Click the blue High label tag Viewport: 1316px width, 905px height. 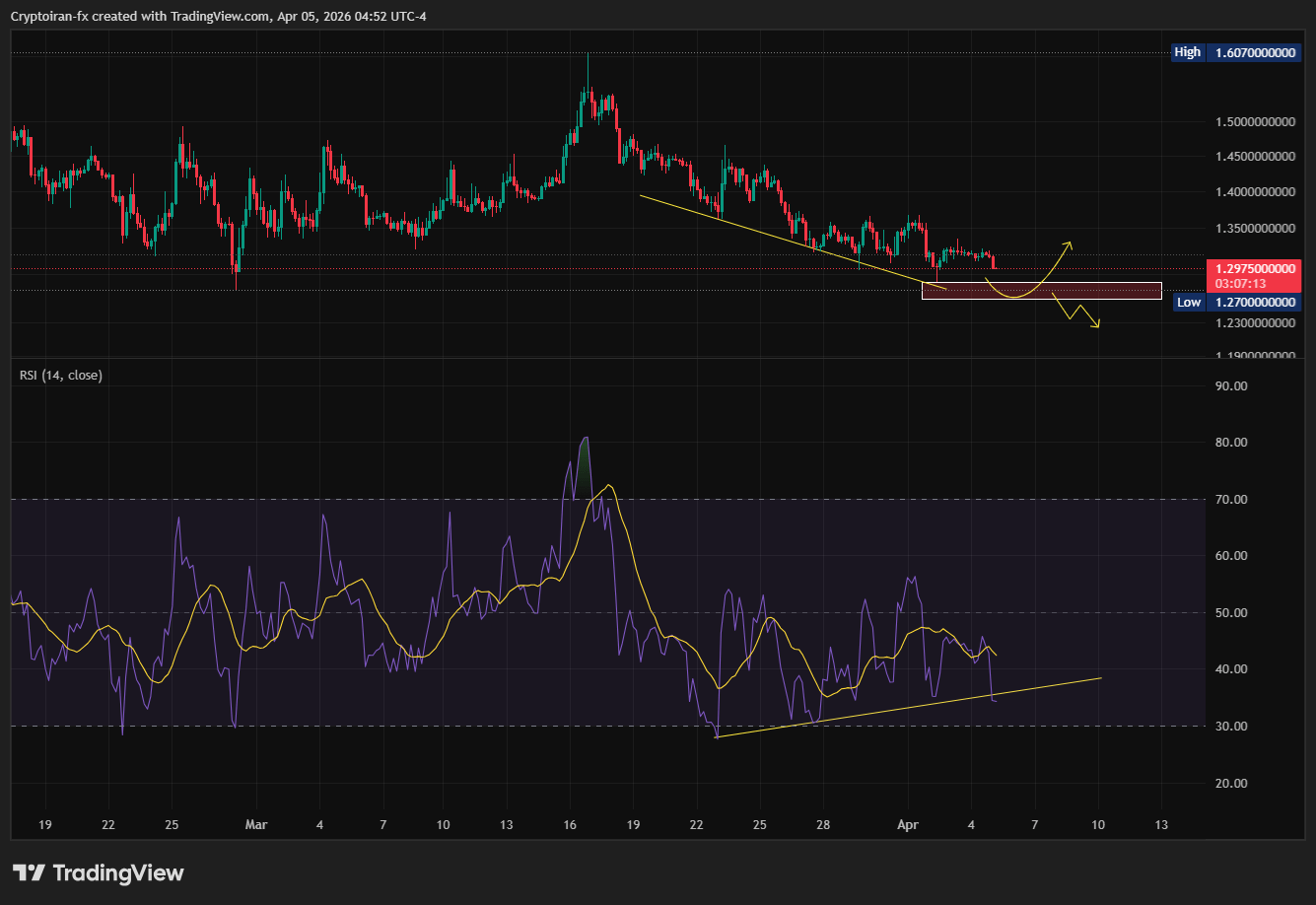1187,52
